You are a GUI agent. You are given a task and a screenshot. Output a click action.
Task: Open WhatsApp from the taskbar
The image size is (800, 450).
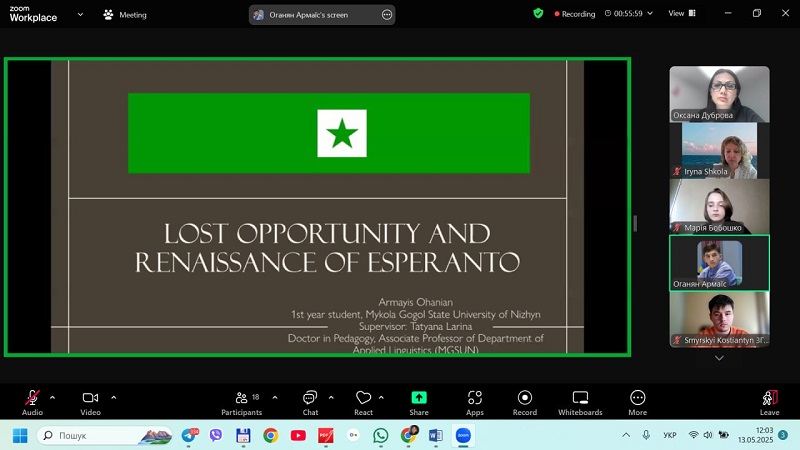tap(381, 435)
